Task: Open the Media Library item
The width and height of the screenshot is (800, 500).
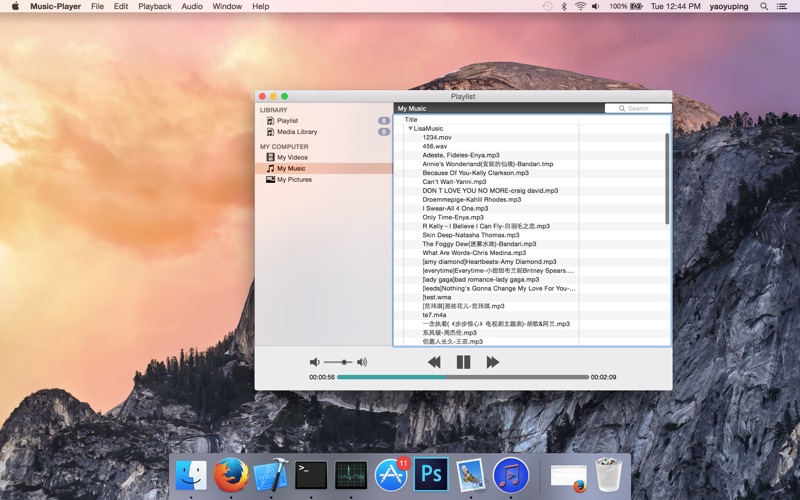Action: click(x=297, y=132)
